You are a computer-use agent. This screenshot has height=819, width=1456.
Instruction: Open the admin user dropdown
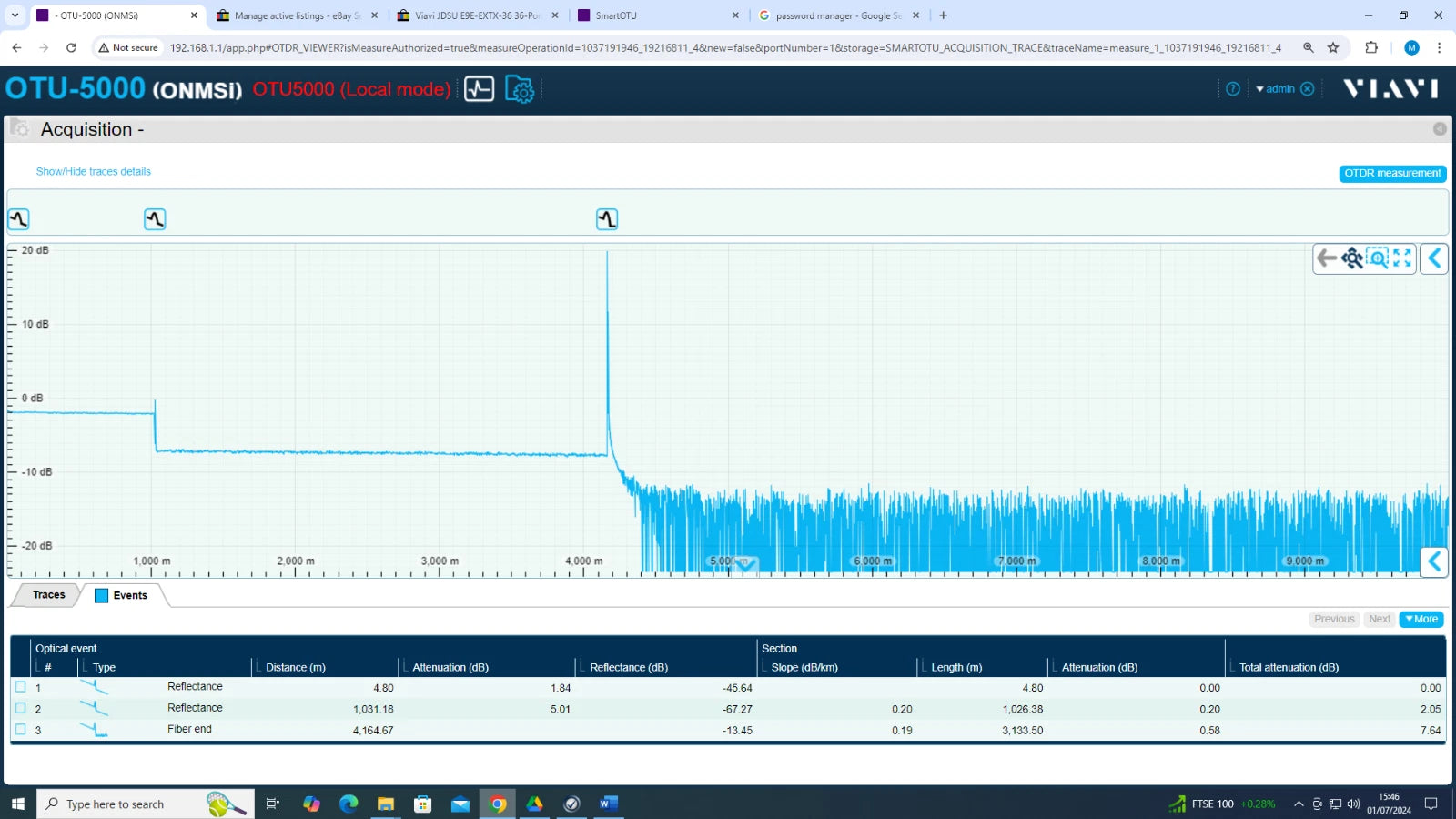(x=1275, y=88)
